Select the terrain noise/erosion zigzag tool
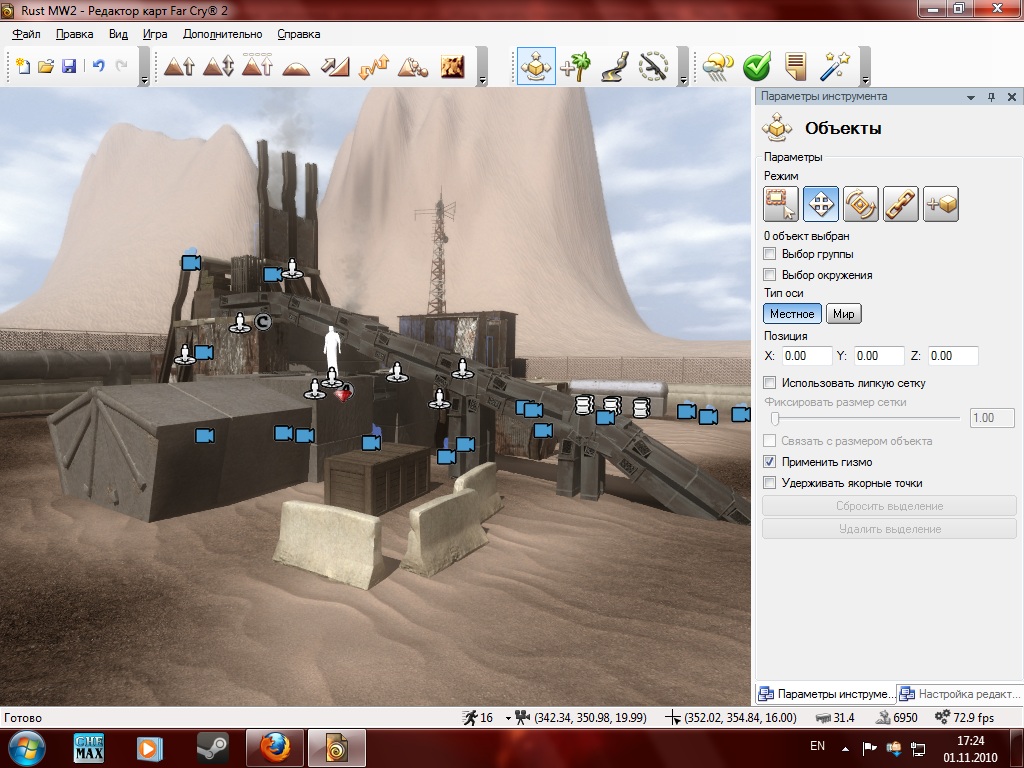The image size is (1024, 768). point(374,66)
